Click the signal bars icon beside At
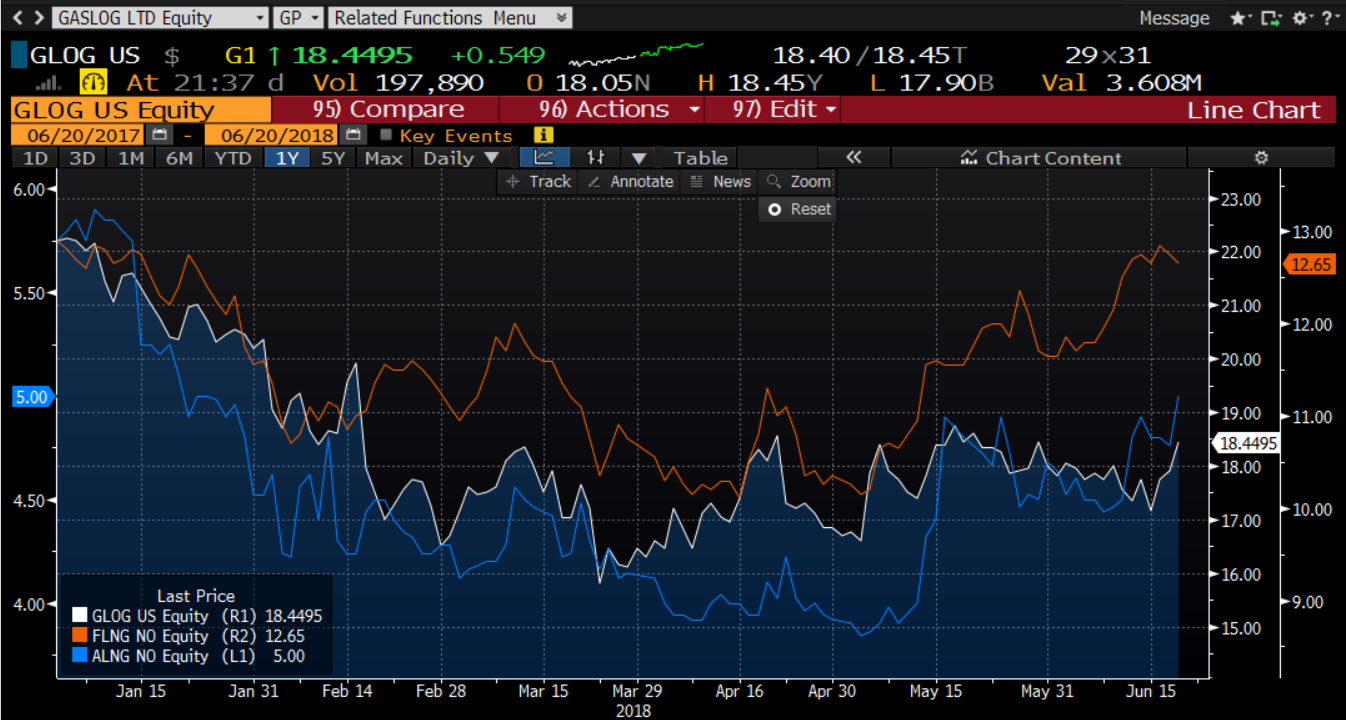 (x=50, y=84)
